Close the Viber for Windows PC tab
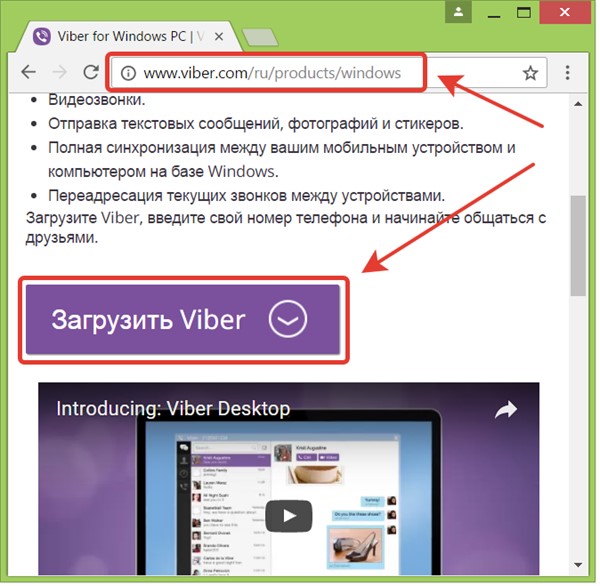This screenshot has height=586, width=600. point(218,37)
